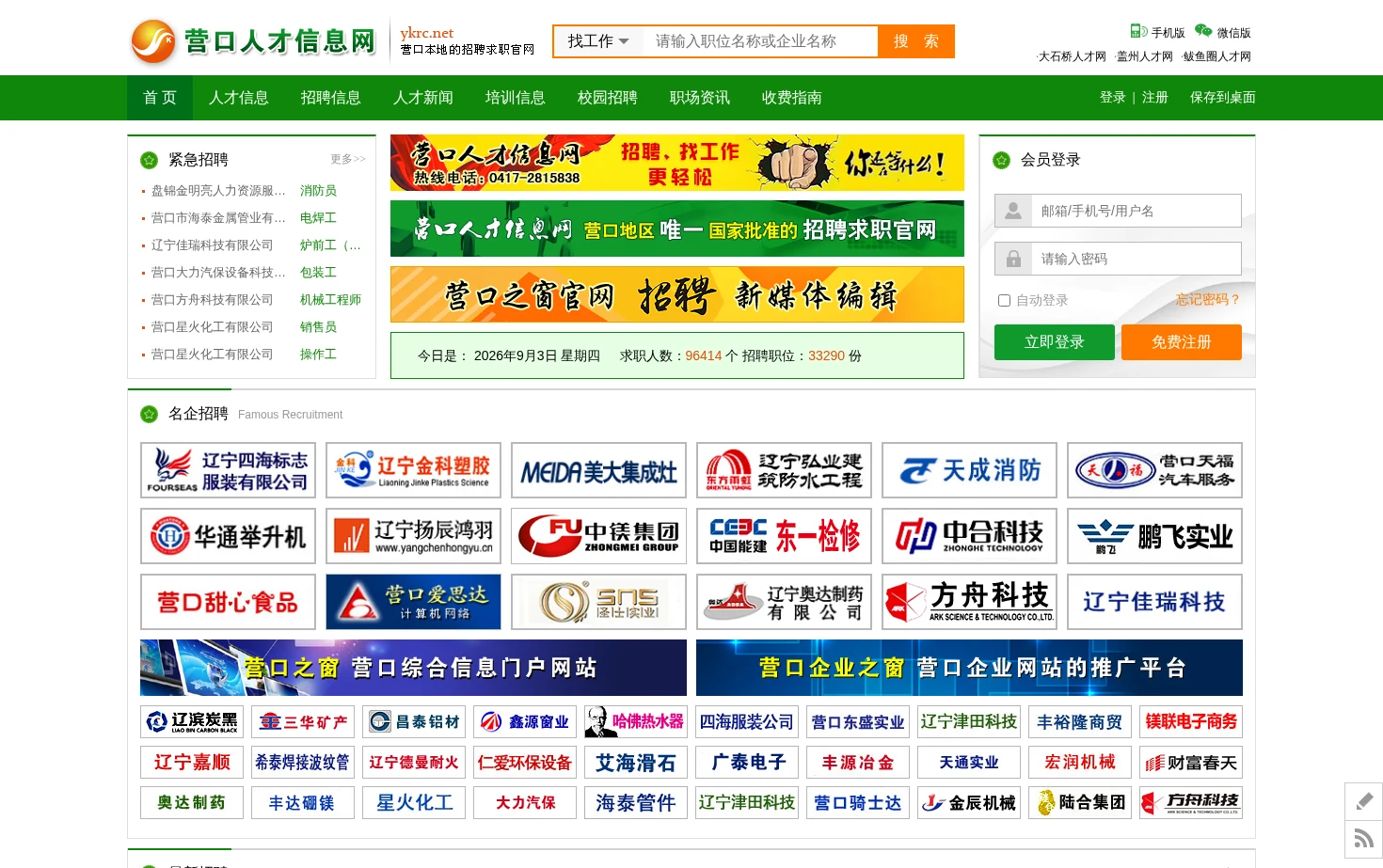Viewport: 1383px width, 868px height.
Task: Open 金辰机械 small logo
Action: (969, 803)
